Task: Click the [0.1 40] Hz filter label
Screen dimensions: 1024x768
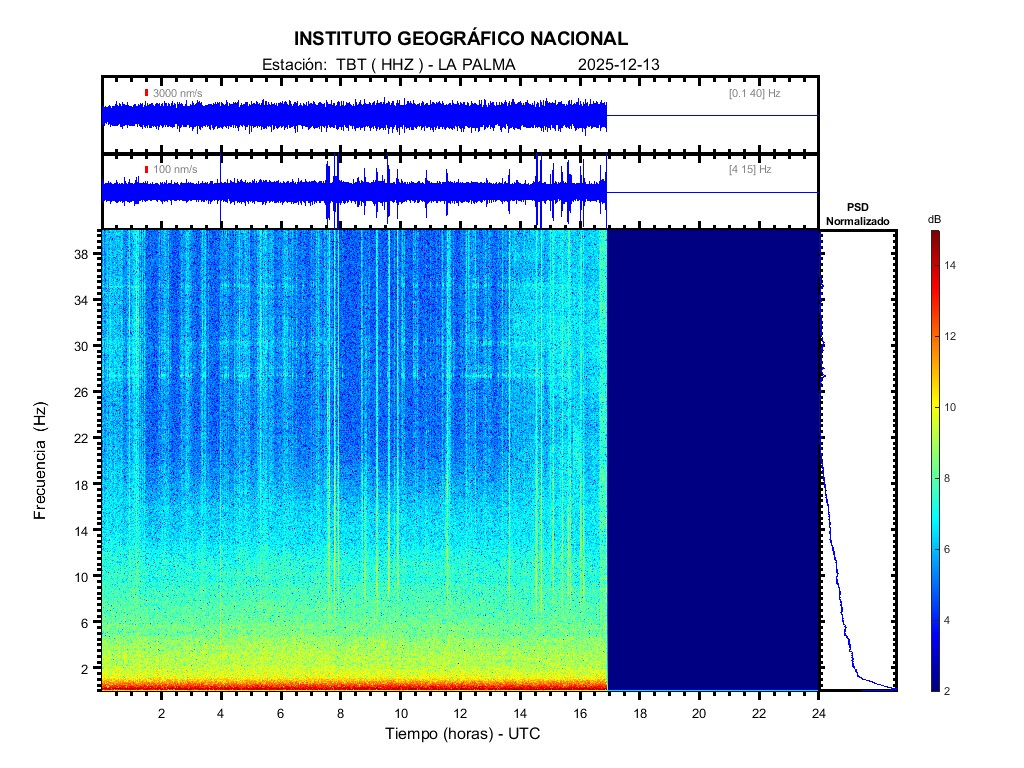Action: (x=755, y=93)
